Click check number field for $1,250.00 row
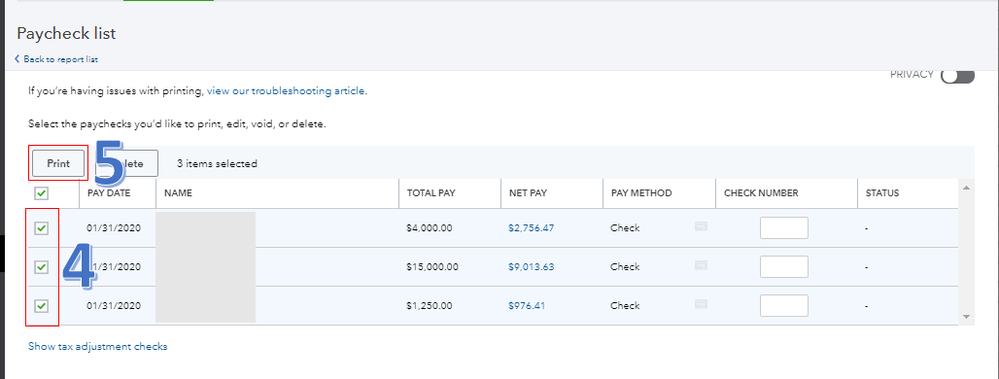The height and width of the screenshot is (379, 999). [x=784, y=306]
